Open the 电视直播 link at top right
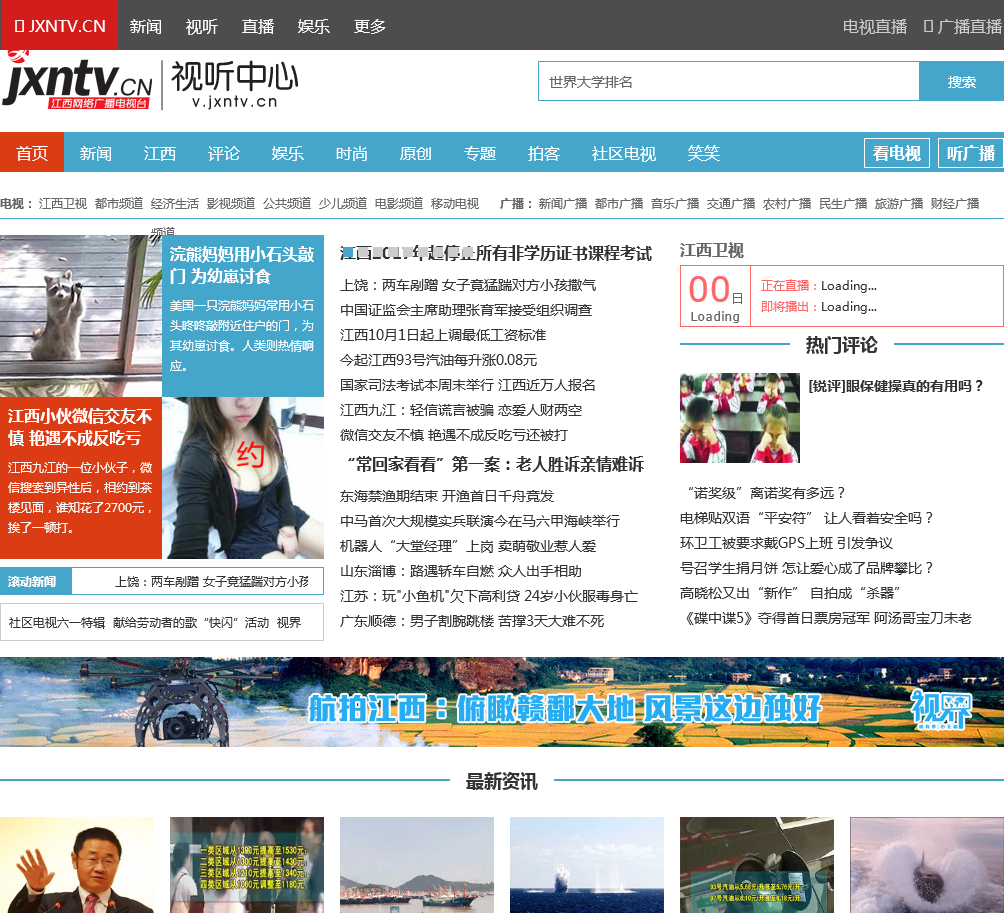 [x=875, y=26]
